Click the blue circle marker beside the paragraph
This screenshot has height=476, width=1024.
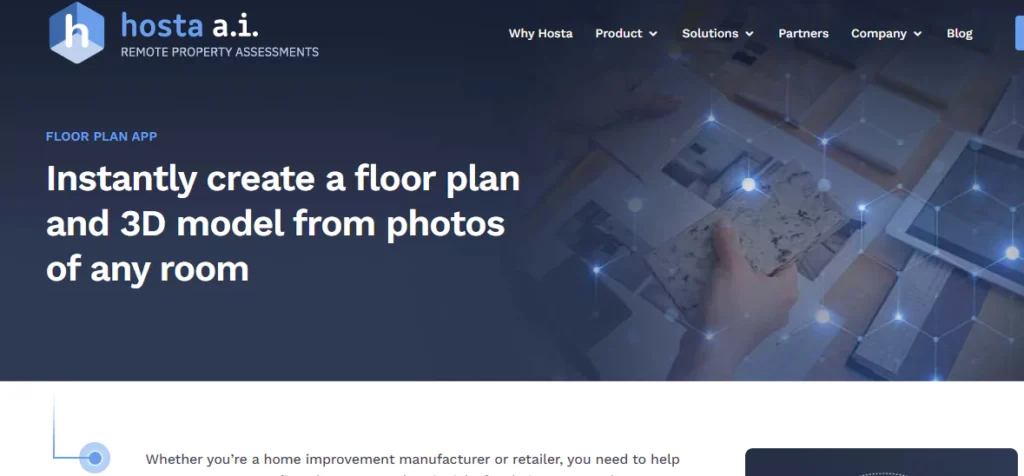(95, 458)
